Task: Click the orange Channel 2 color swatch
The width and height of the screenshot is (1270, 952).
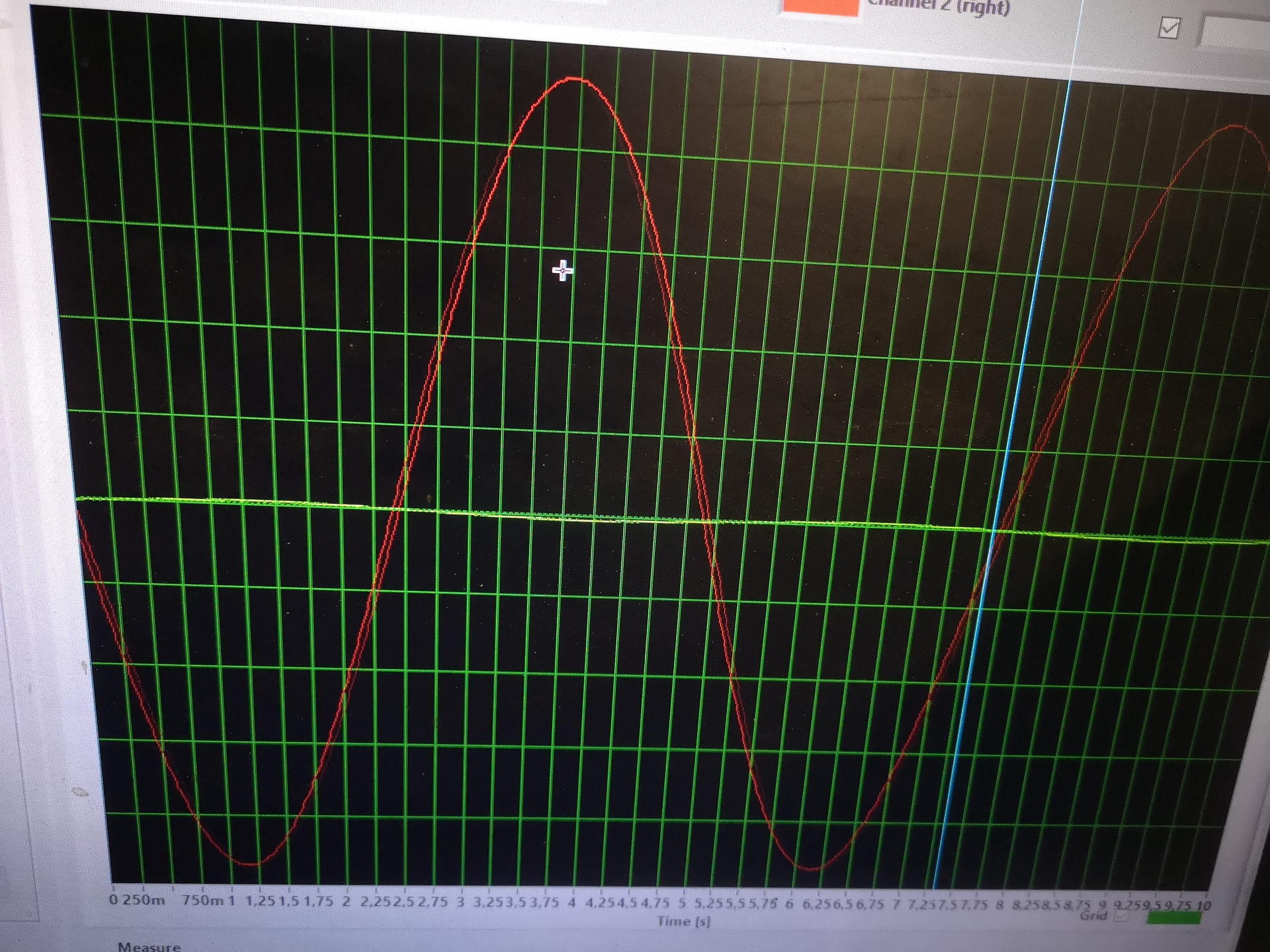Action: tap(820, 7)
